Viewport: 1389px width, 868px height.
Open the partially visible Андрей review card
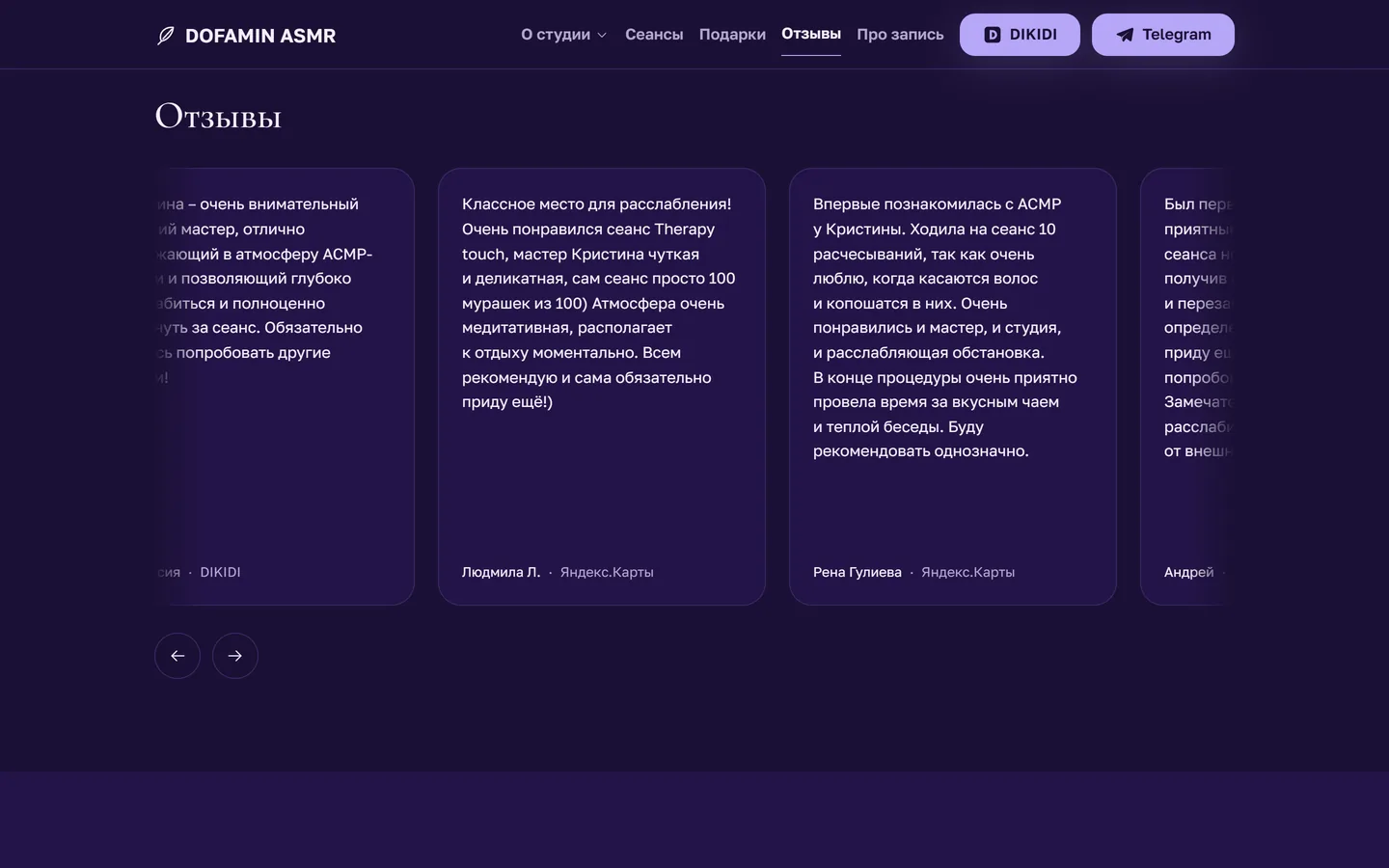click(x=1187, y=387)
